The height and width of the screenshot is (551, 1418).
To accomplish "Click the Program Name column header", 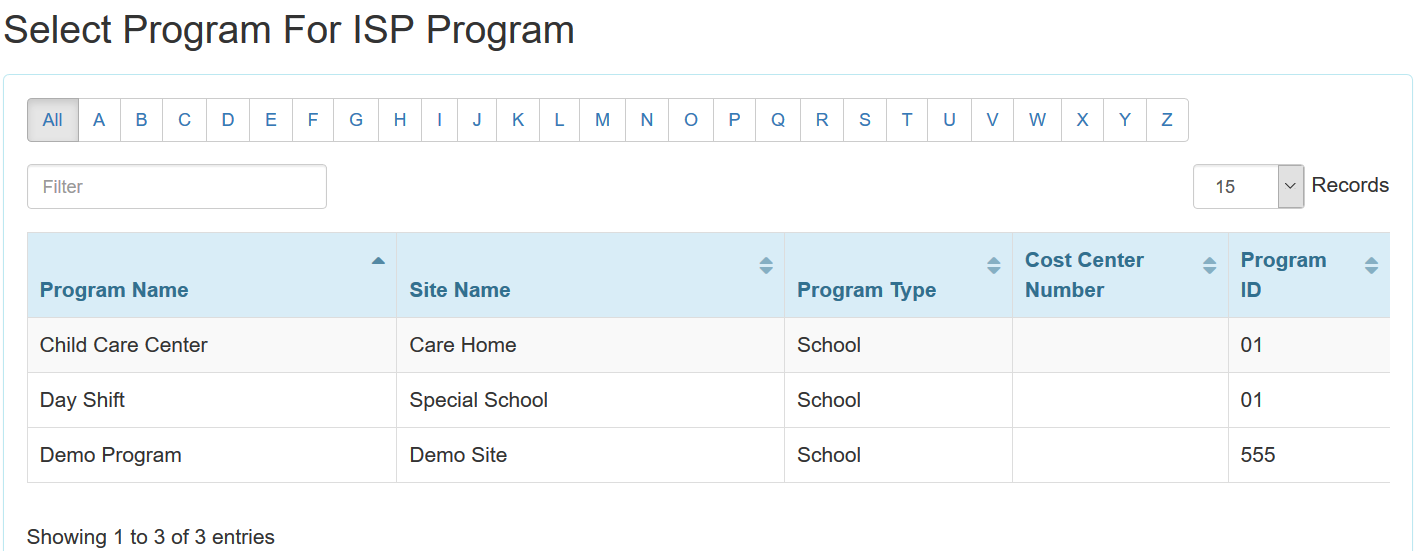I will [114, 290].
